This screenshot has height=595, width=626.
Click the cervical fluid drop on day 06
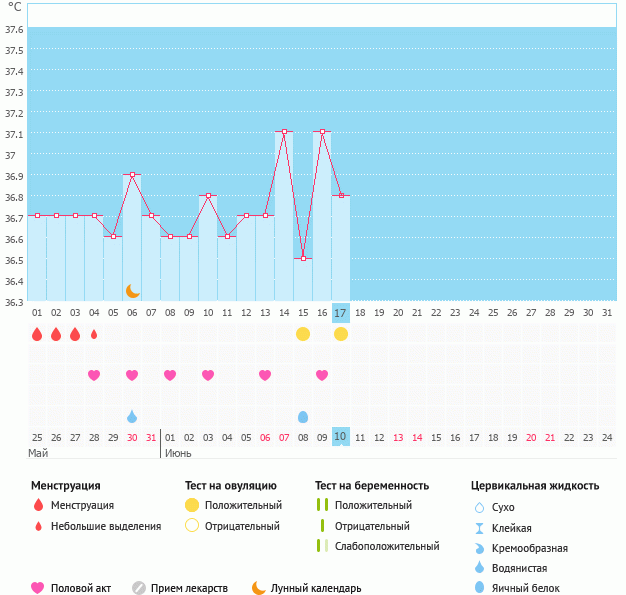click(132, 416)
